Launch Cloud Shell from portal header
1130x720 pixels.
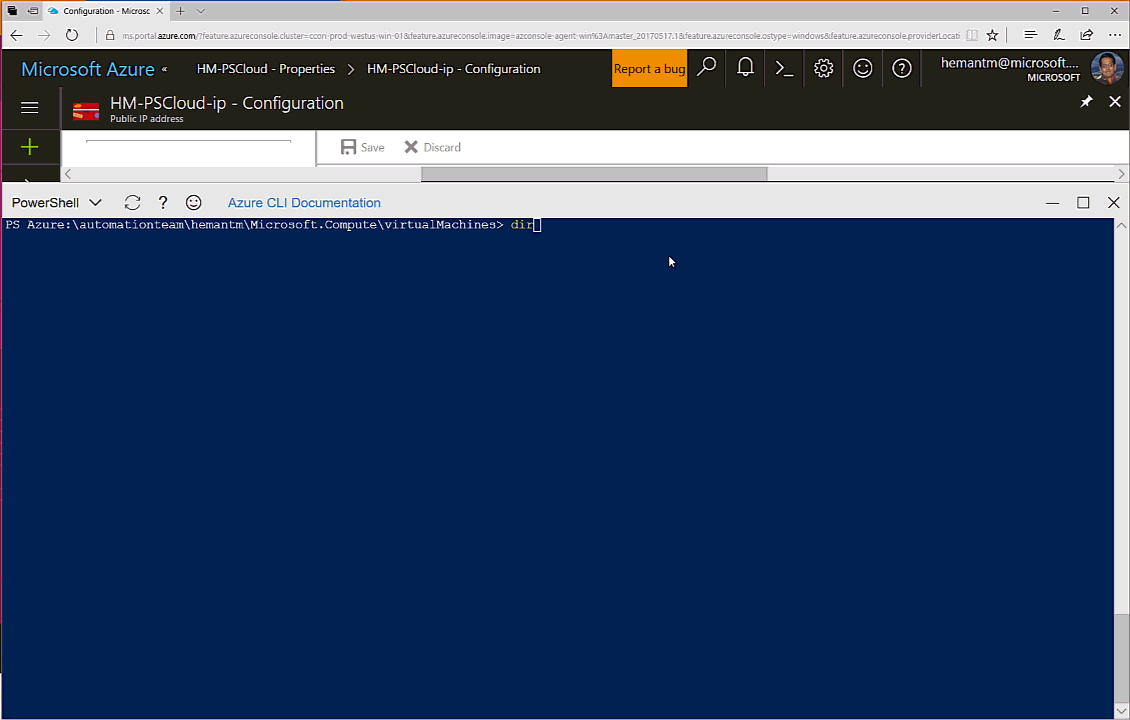click(x=784, y=68)
